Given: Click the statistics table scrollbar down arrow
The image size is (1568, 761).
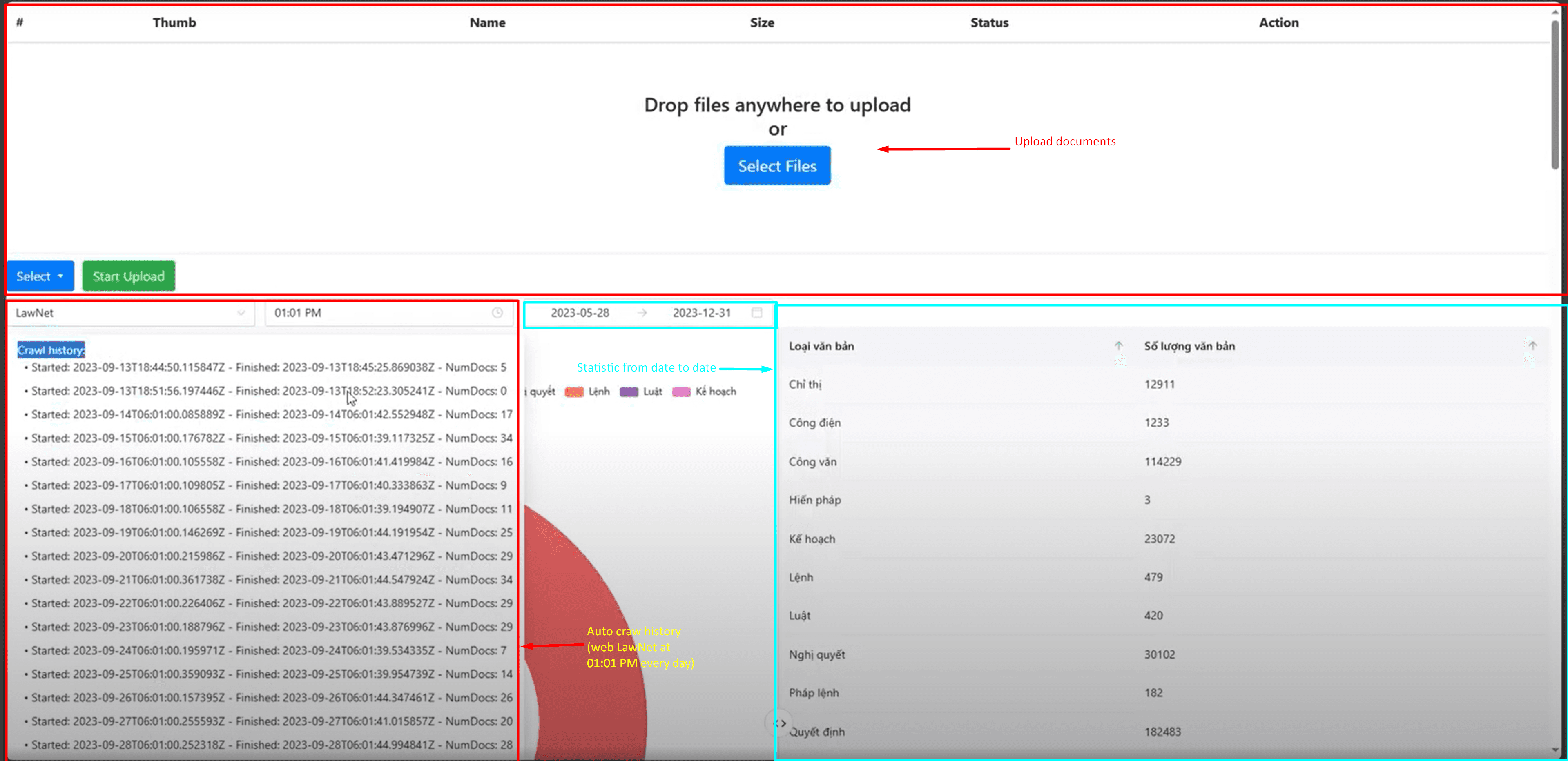Looking at the screenshot, I should pyautogui.click(x=1556, y=750).
